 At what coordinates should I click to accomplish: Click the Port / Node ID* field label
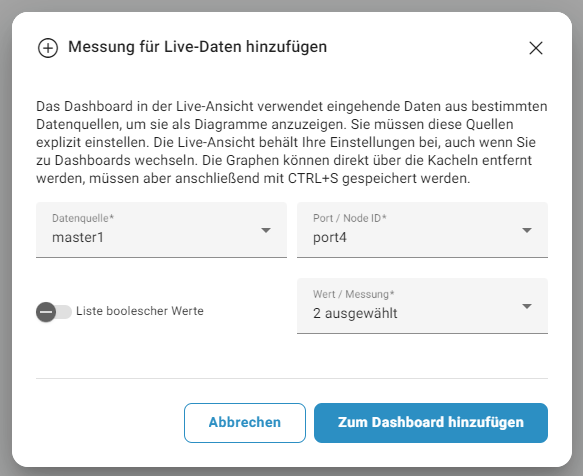coord(350,218)
